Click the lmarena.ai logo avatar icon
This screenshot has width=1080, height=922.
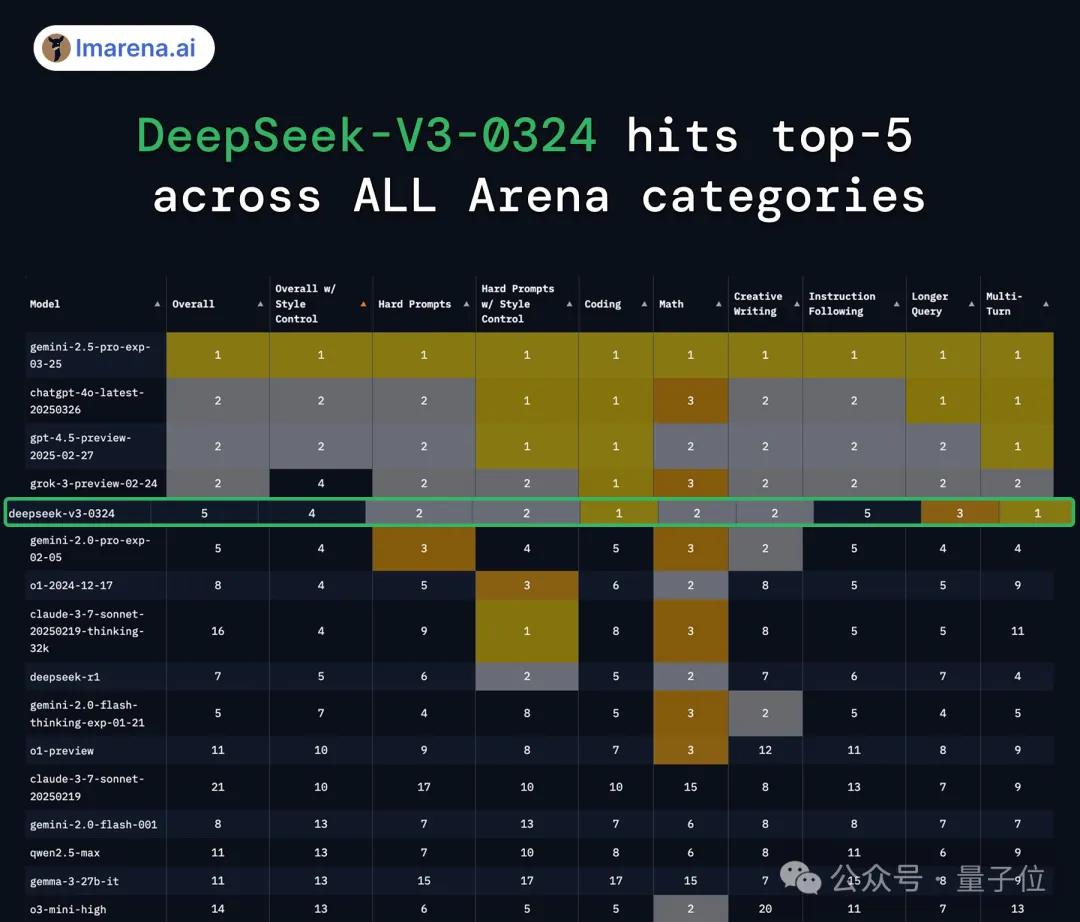(57, 47)
